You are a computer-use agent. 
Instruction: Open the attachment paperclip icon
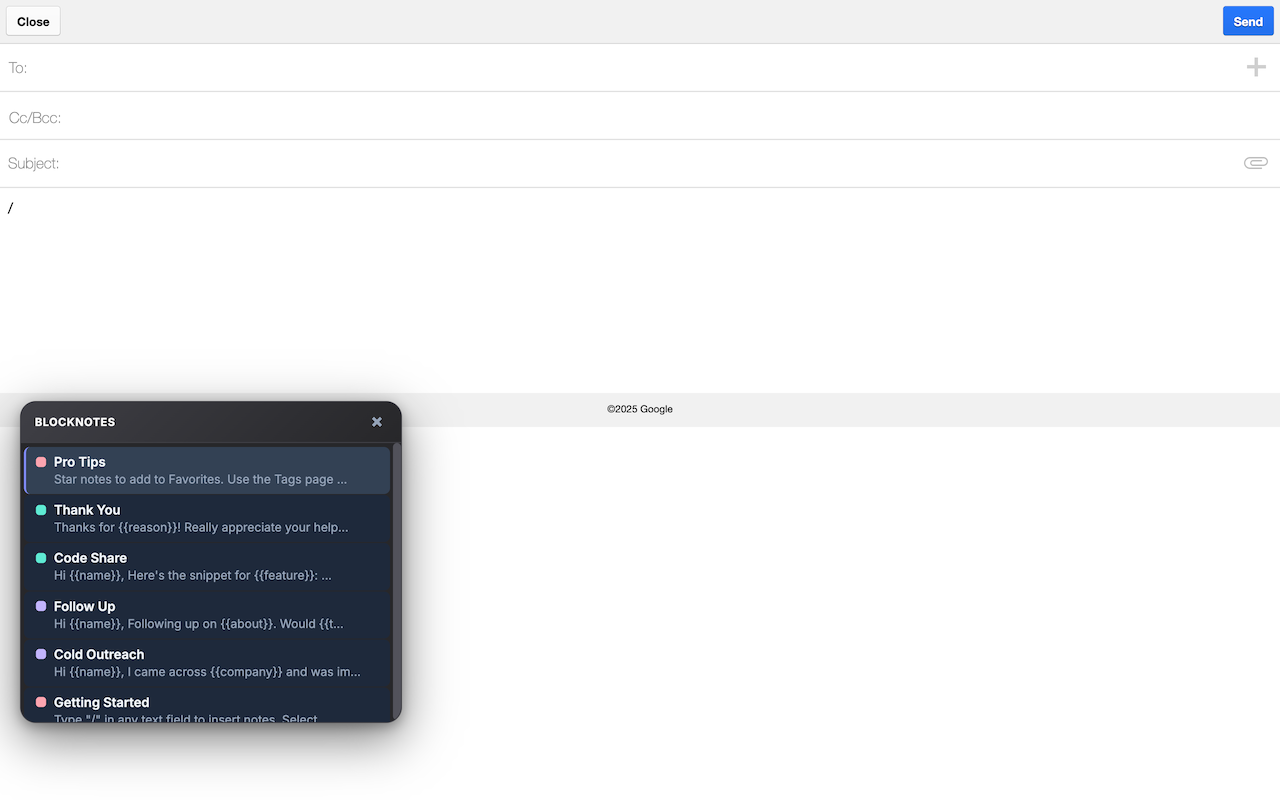1255,162
